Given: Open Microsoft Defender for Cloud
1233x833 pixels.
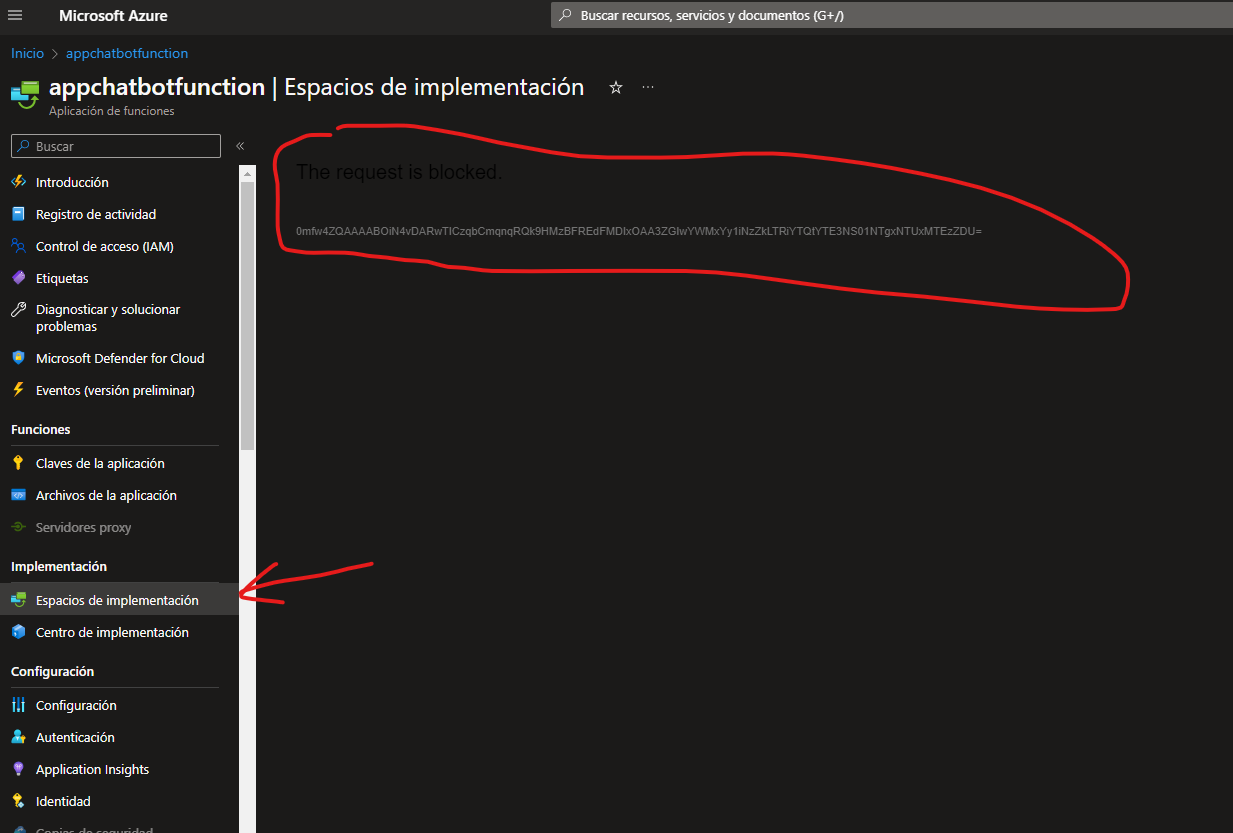Looking at the screenshot, I should 120,358.
